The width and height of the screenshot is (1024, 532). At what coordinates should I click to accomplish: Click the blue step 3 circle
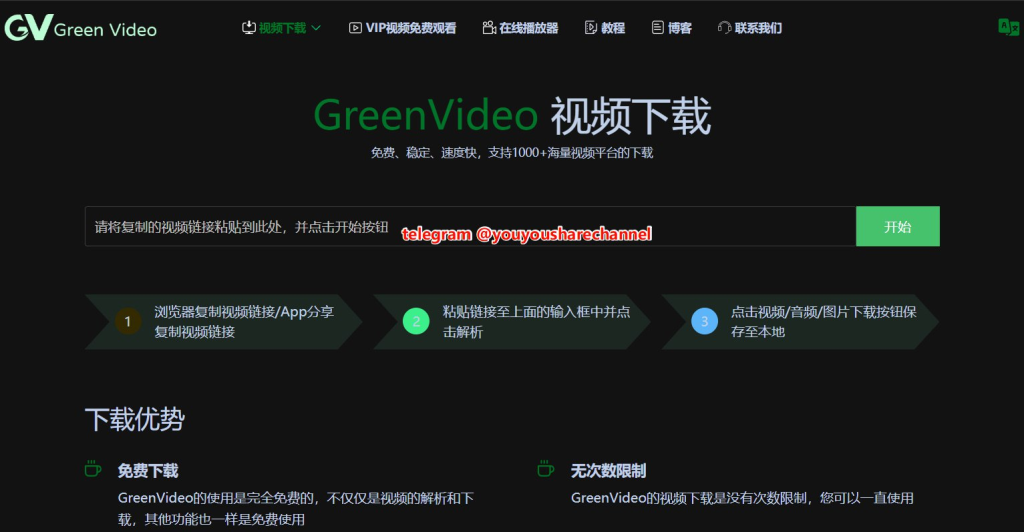tap(704, 321)
